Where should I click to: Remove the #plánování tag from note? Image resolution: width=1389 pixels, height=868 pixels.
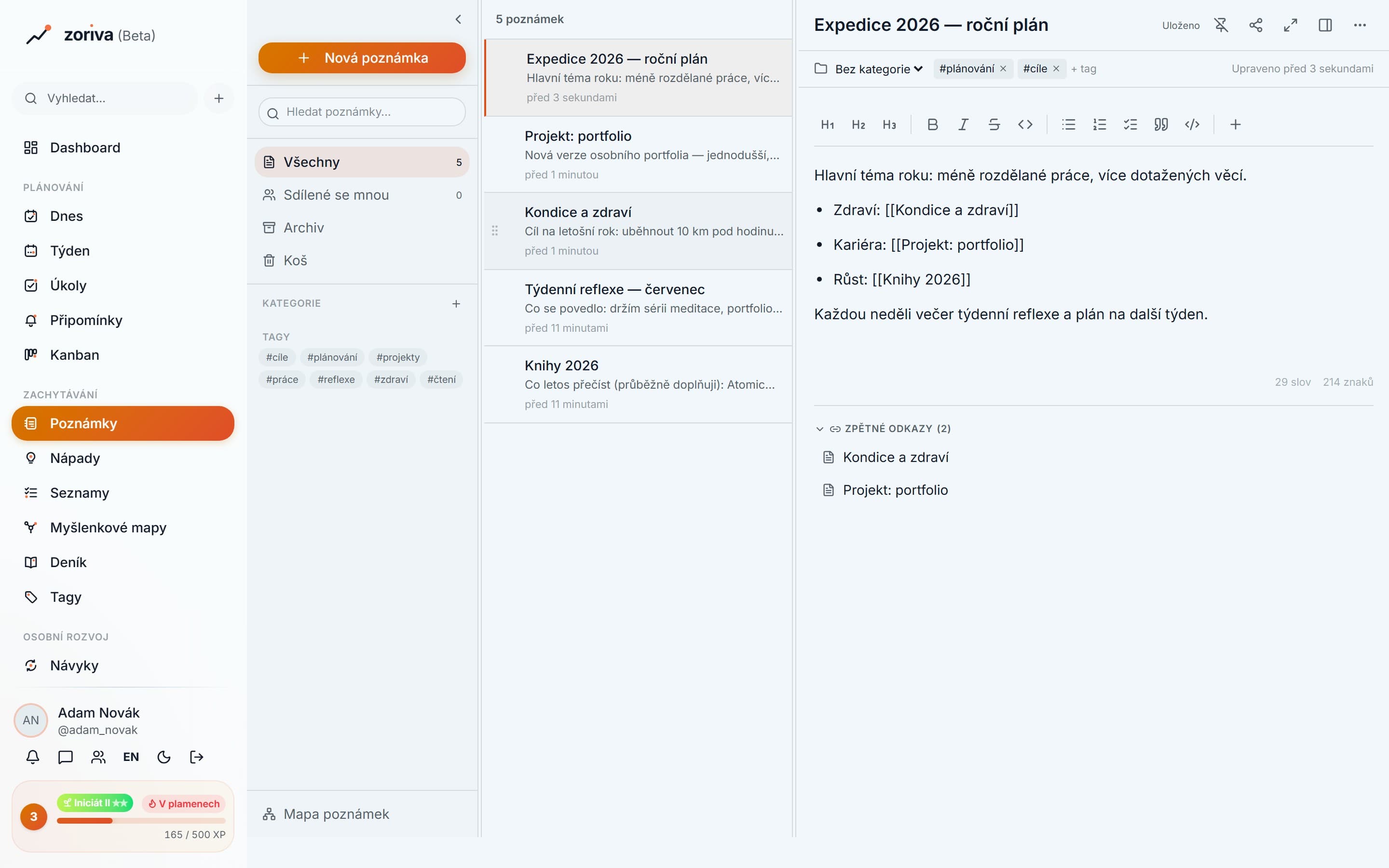click(1003, 69)
